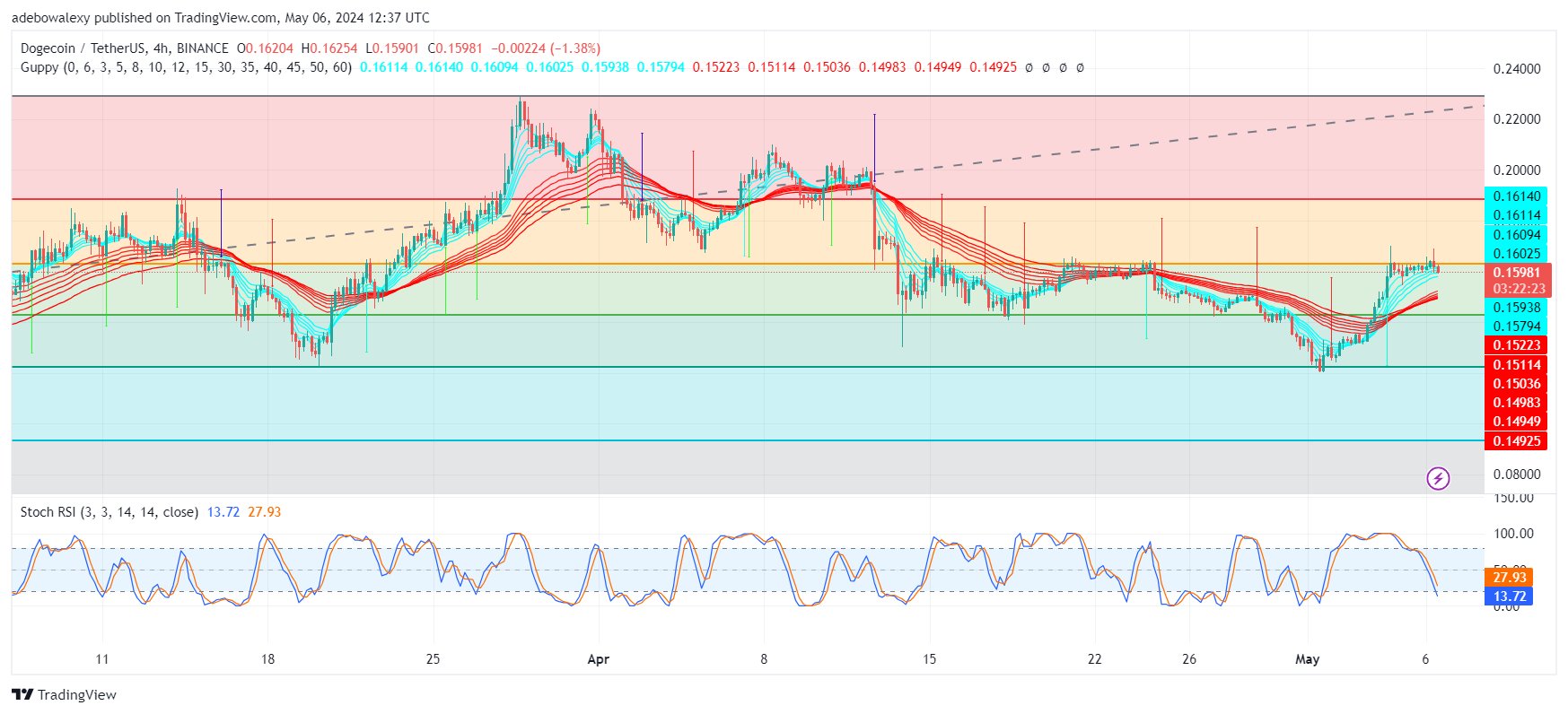The image size is (1568, 714).
Task: Click the 8 date label on time axis
Action: [x=764, y=659]
